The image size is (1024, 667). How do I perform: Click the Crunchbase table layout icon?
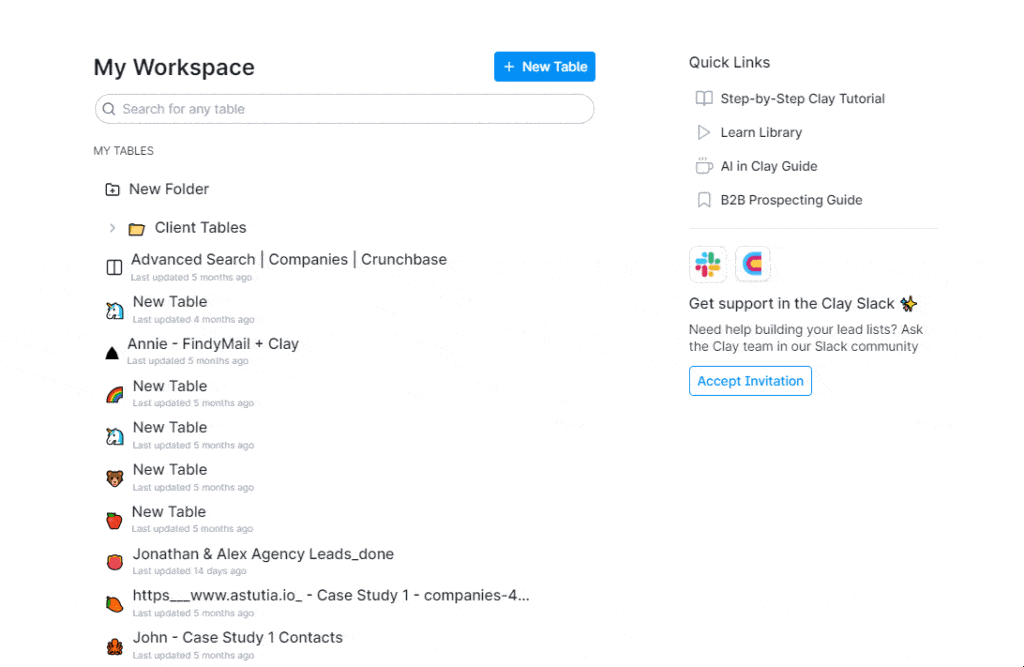[x=114, y=267]
